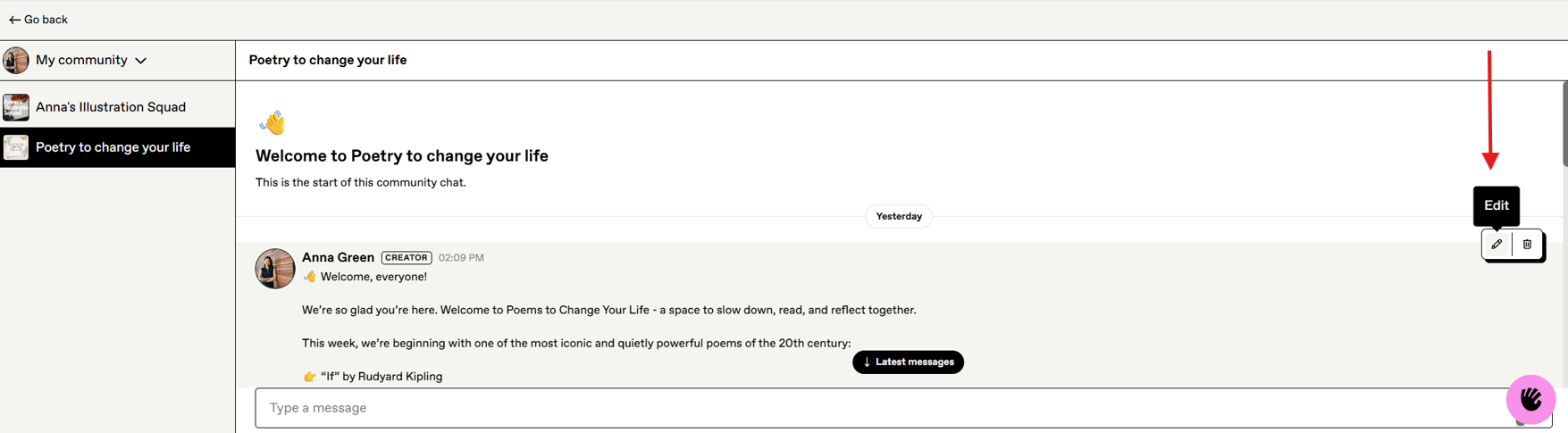1568x433 pixels.
Task: Click the CREATOR badge next to Anna Green
Action: click(407, 257)
